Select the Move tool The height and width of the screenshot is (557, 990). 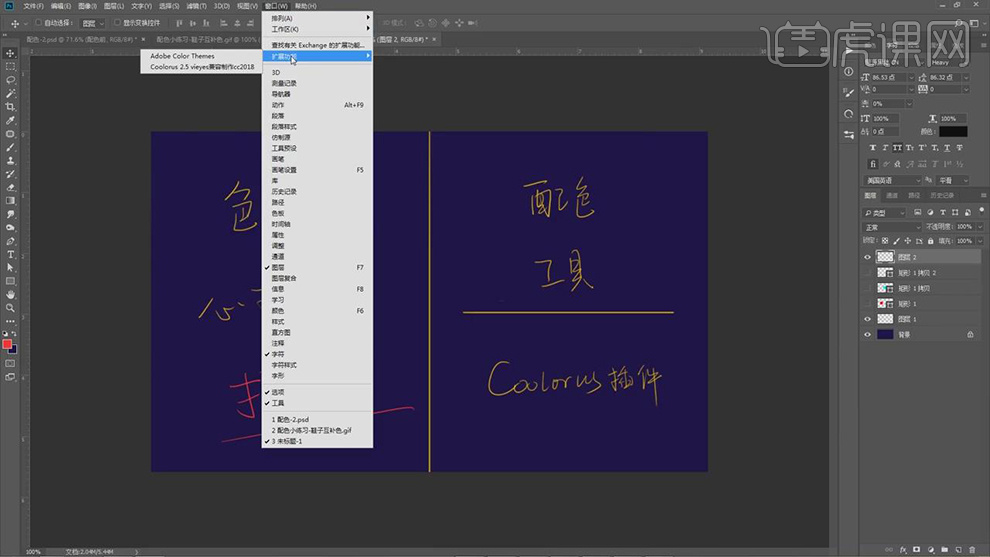[10, 53]
